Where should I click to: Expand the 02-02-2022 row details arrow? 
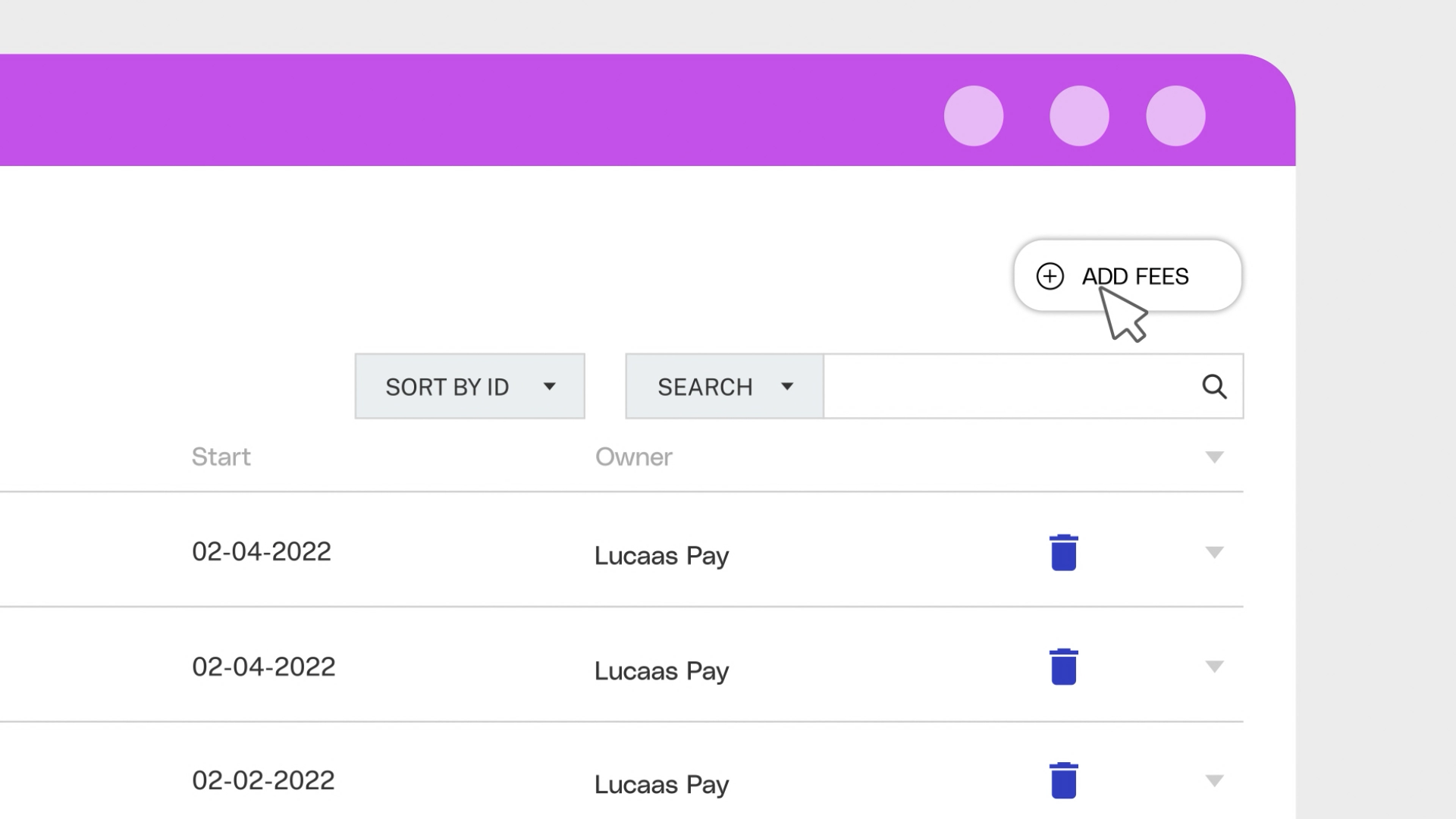tap(1214, 780)
